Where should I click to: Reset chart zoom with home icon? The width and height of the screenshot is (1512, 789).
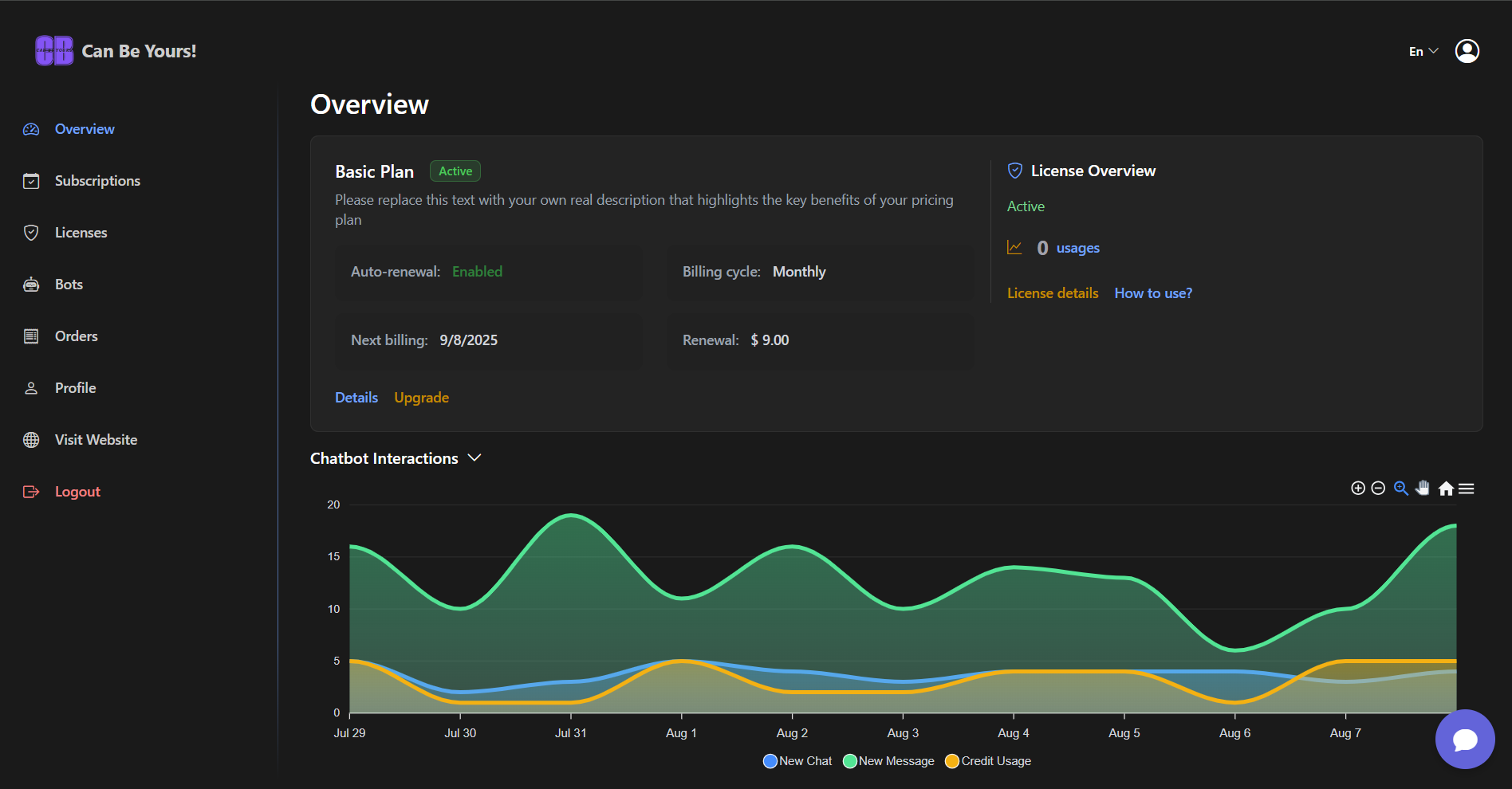point(1446,489)
